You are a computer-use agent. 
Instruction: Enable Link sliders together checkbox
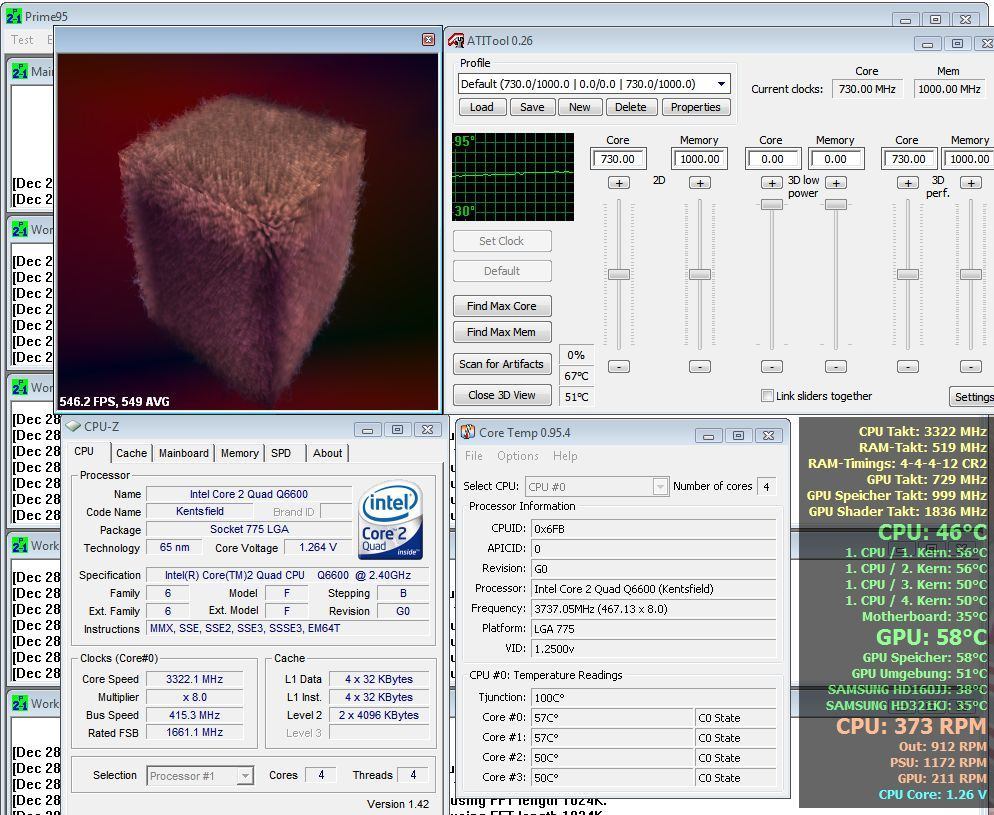tap(767, 395)
